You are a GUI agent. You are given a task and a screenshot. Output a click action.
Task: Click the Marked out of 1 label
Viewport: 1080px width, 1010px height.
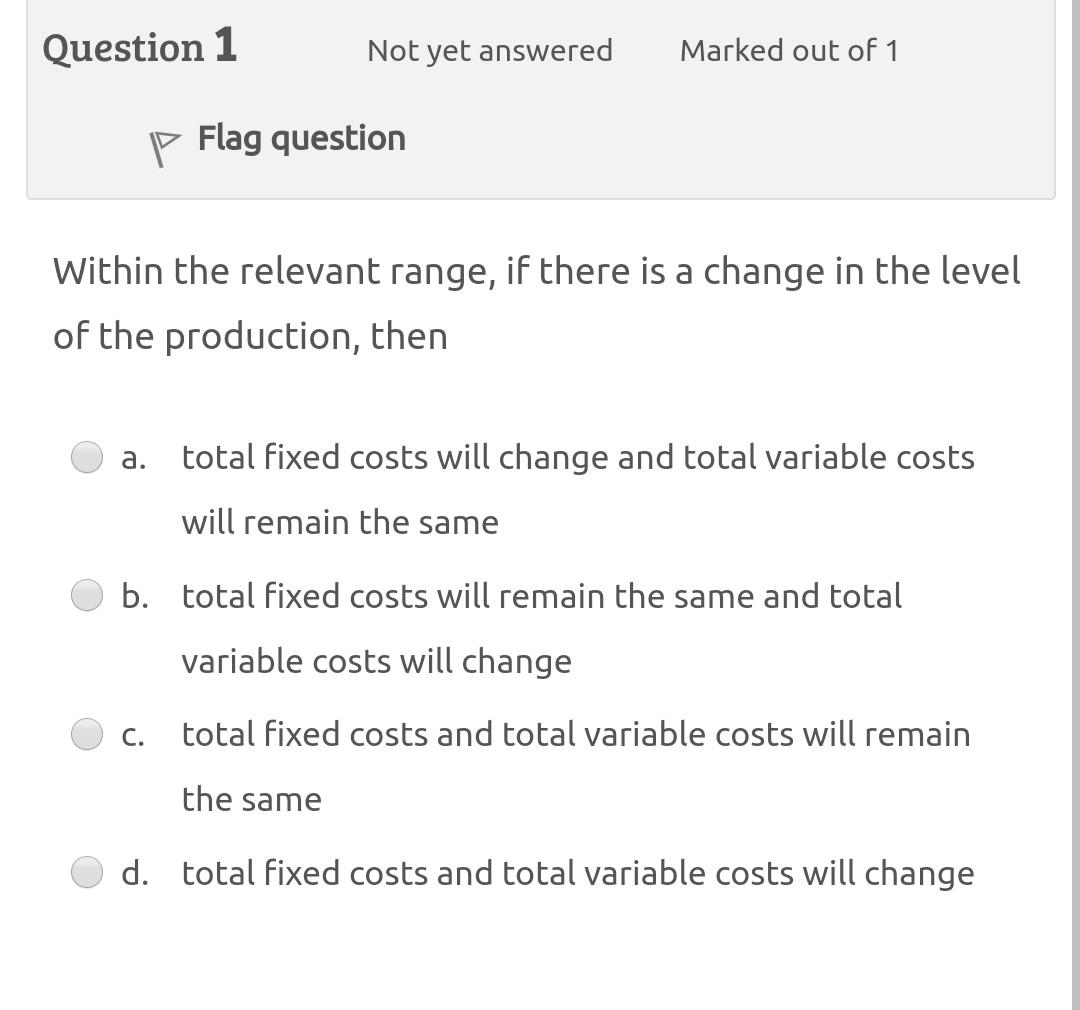click(788, 50)
